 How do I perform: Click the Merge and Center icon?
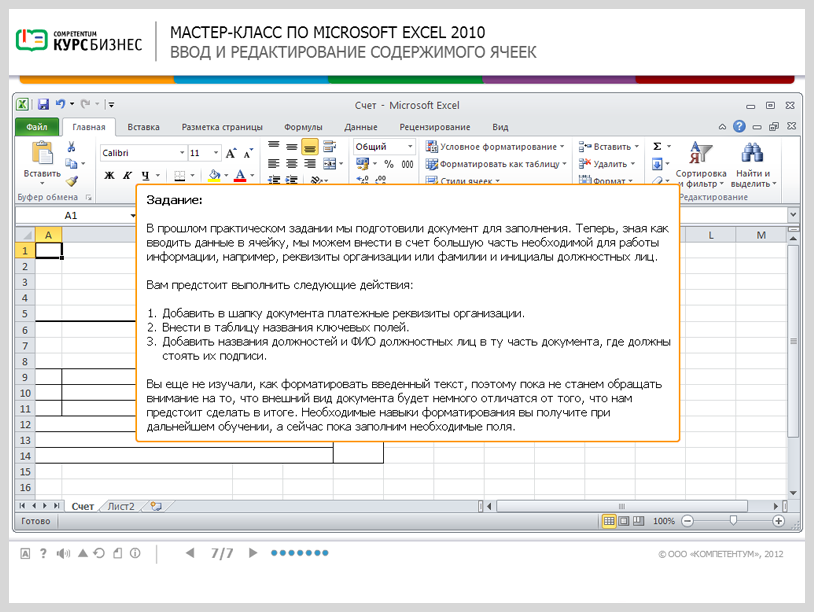(x=330, y=164)
